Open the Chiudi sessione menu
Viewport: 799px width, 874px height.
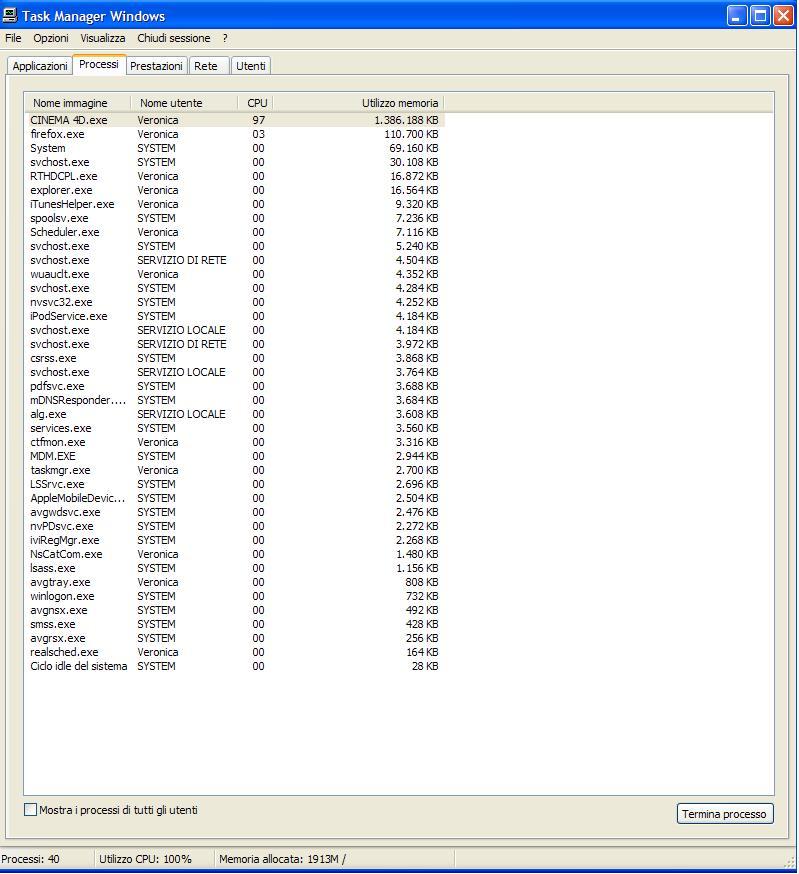[x=174, y=38]
